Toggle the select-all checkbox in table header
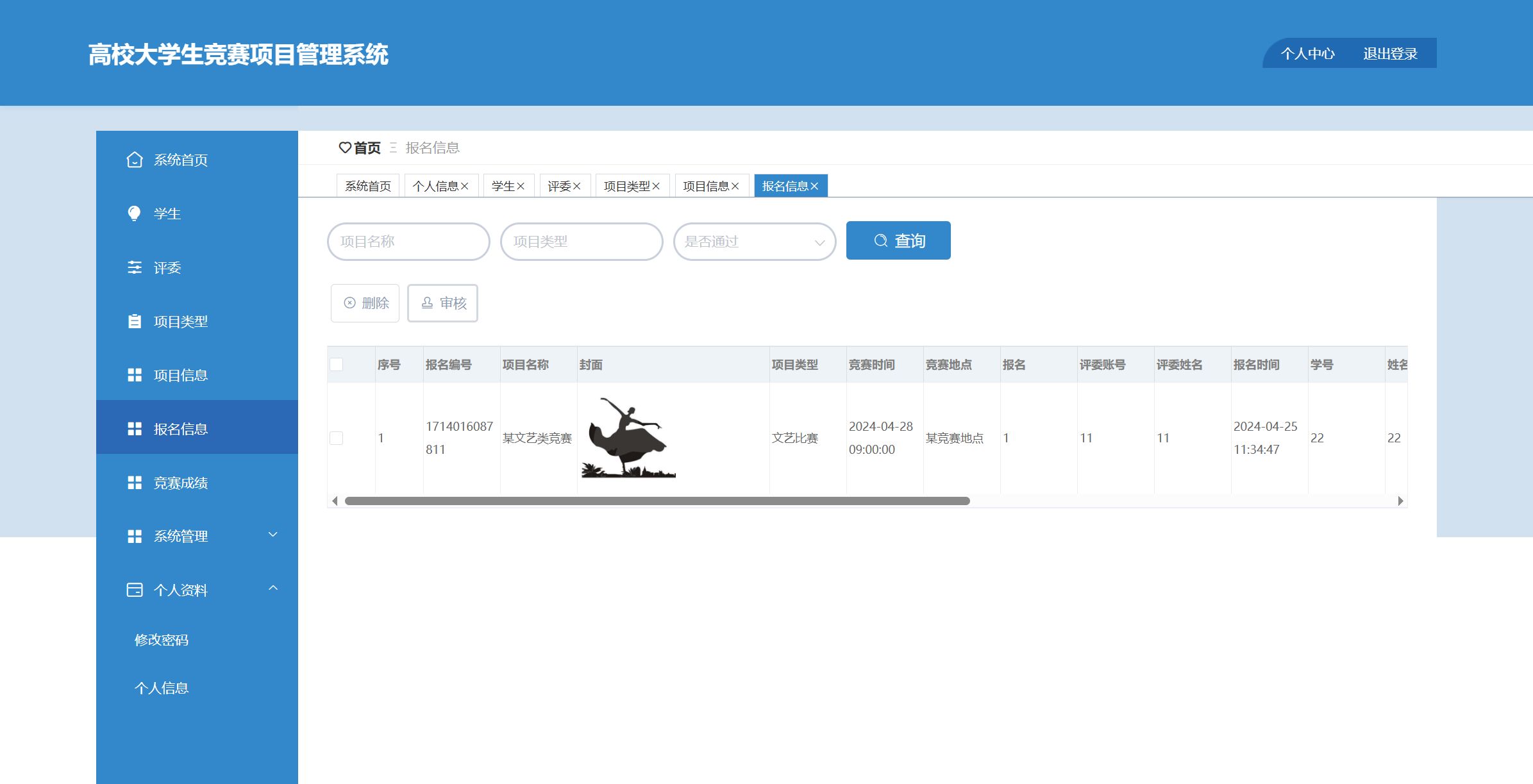Image resolution: width=1533 pixels, height=784 pixels. 336,364
